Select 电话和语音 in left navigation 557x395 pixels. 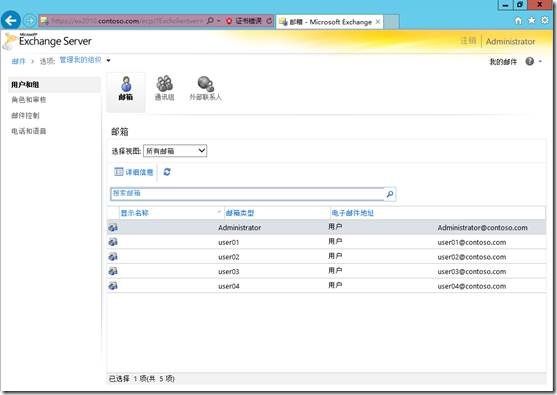click(29, 131)
